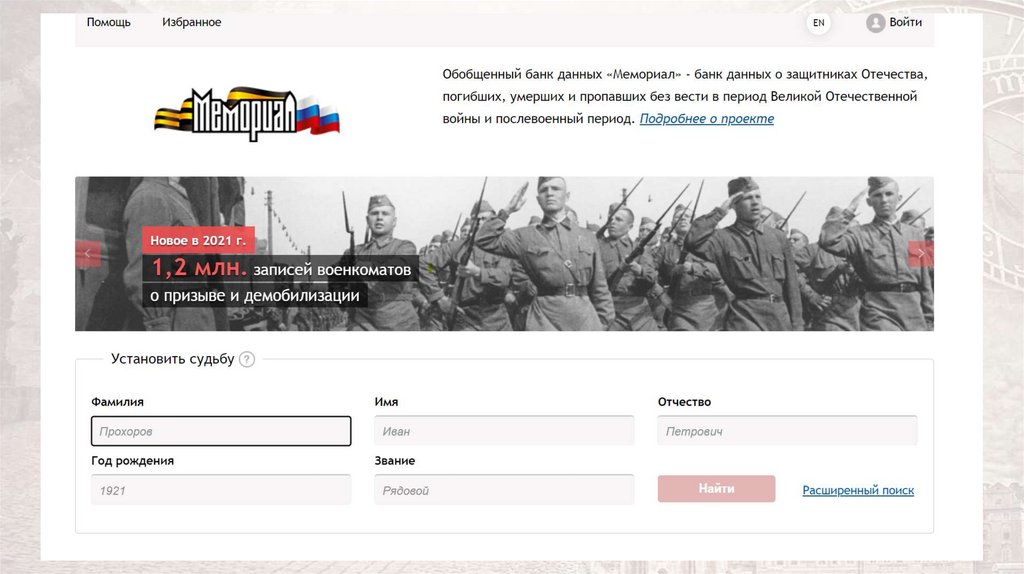The image size is (1024, 574).
Task: Focus the Фамилия input field
Action: (x=221, y=431)
